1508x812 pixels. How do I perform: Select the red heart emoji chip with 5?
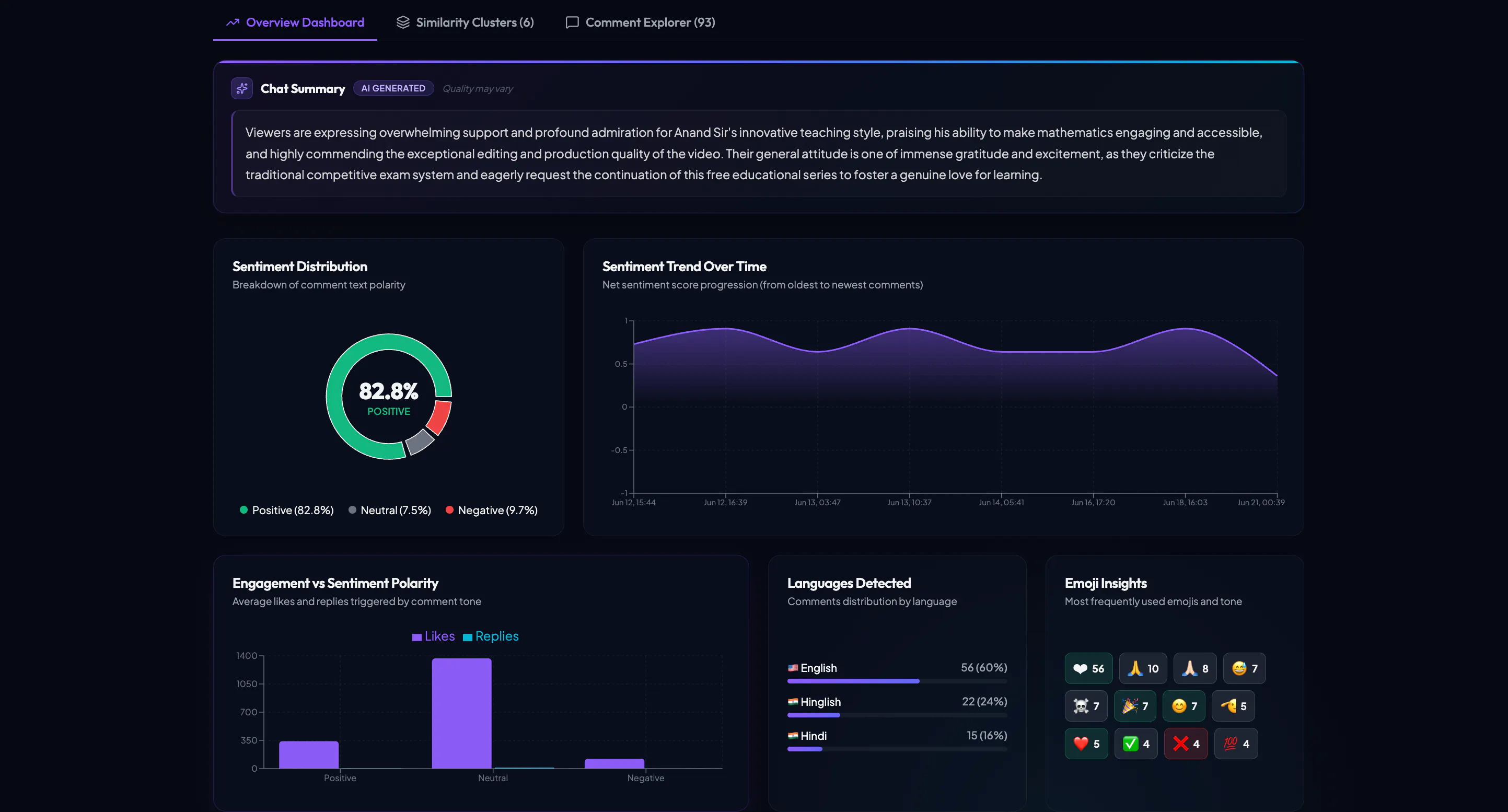coord(1086,744)
